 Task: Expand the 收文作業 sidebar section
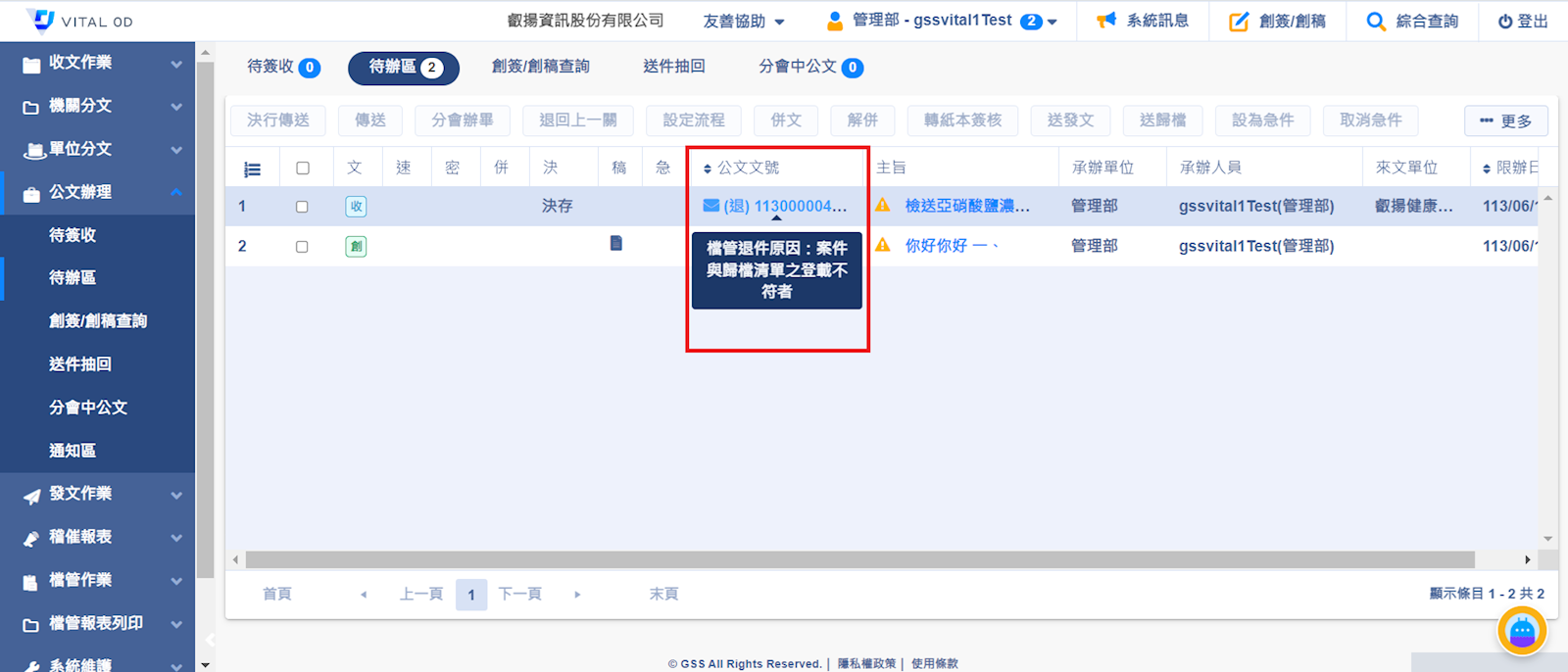click(98, 63)
